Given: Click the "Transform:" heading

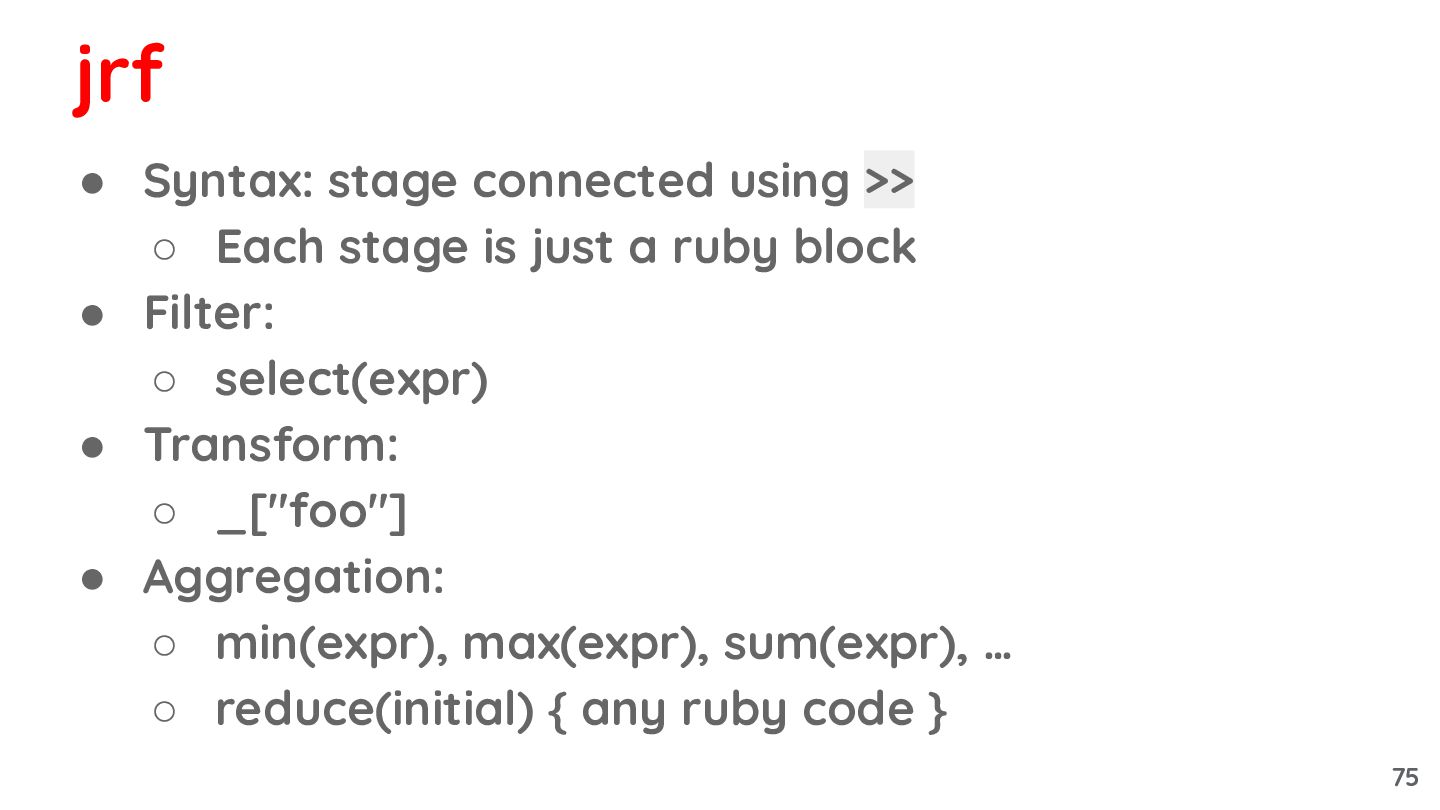Looking at the screenshot, I should point(271,445).
